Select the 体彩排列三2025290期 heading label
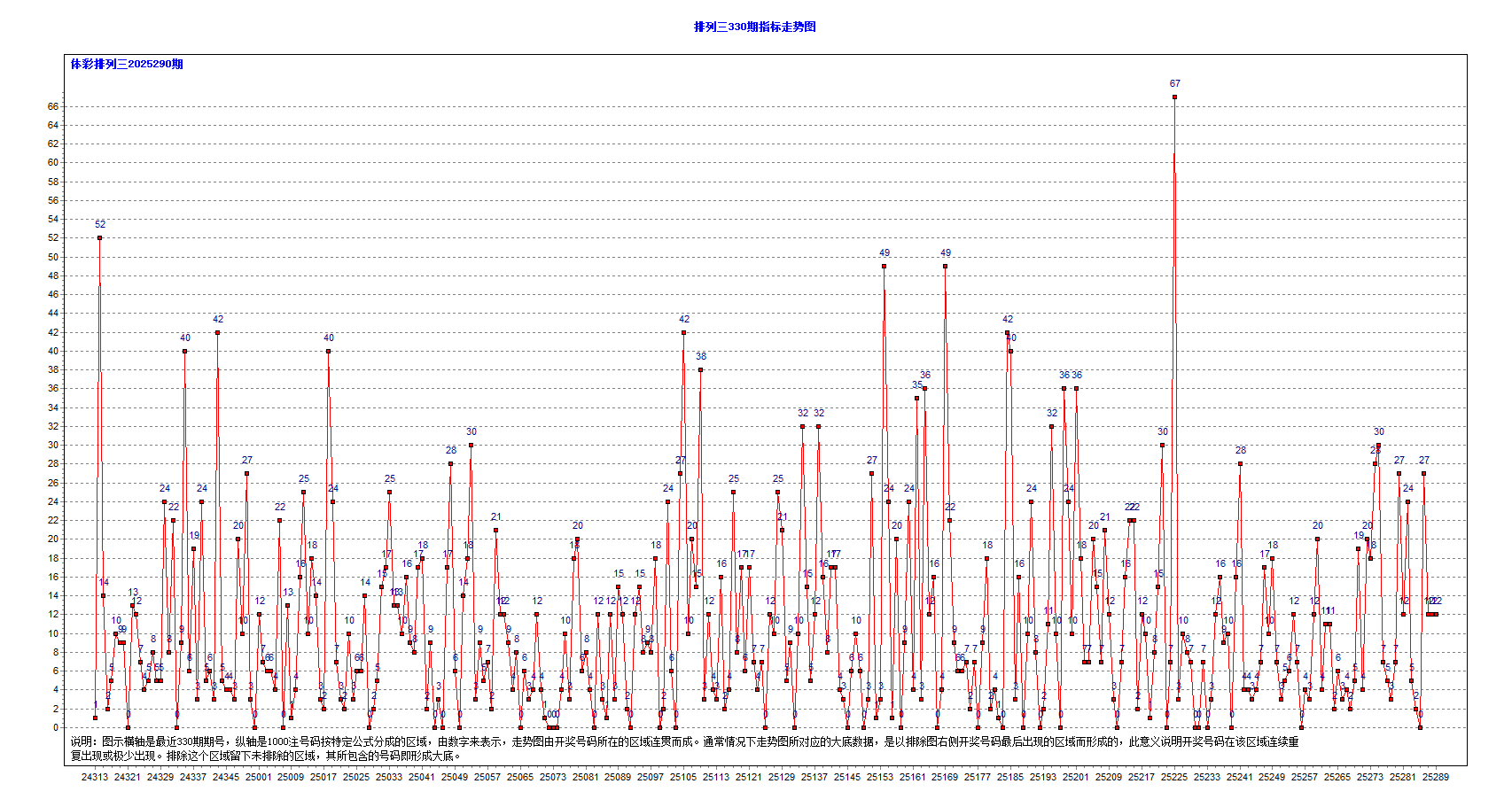This screenshot has height=807, width=1512. coord(127,64)
